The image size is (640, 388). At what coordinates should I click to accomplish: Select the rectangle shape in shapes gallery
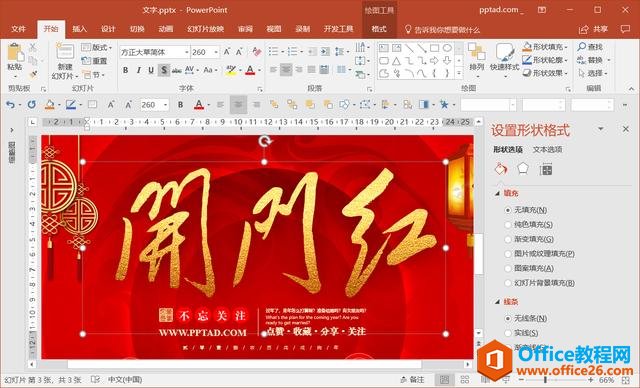[434, 48]
